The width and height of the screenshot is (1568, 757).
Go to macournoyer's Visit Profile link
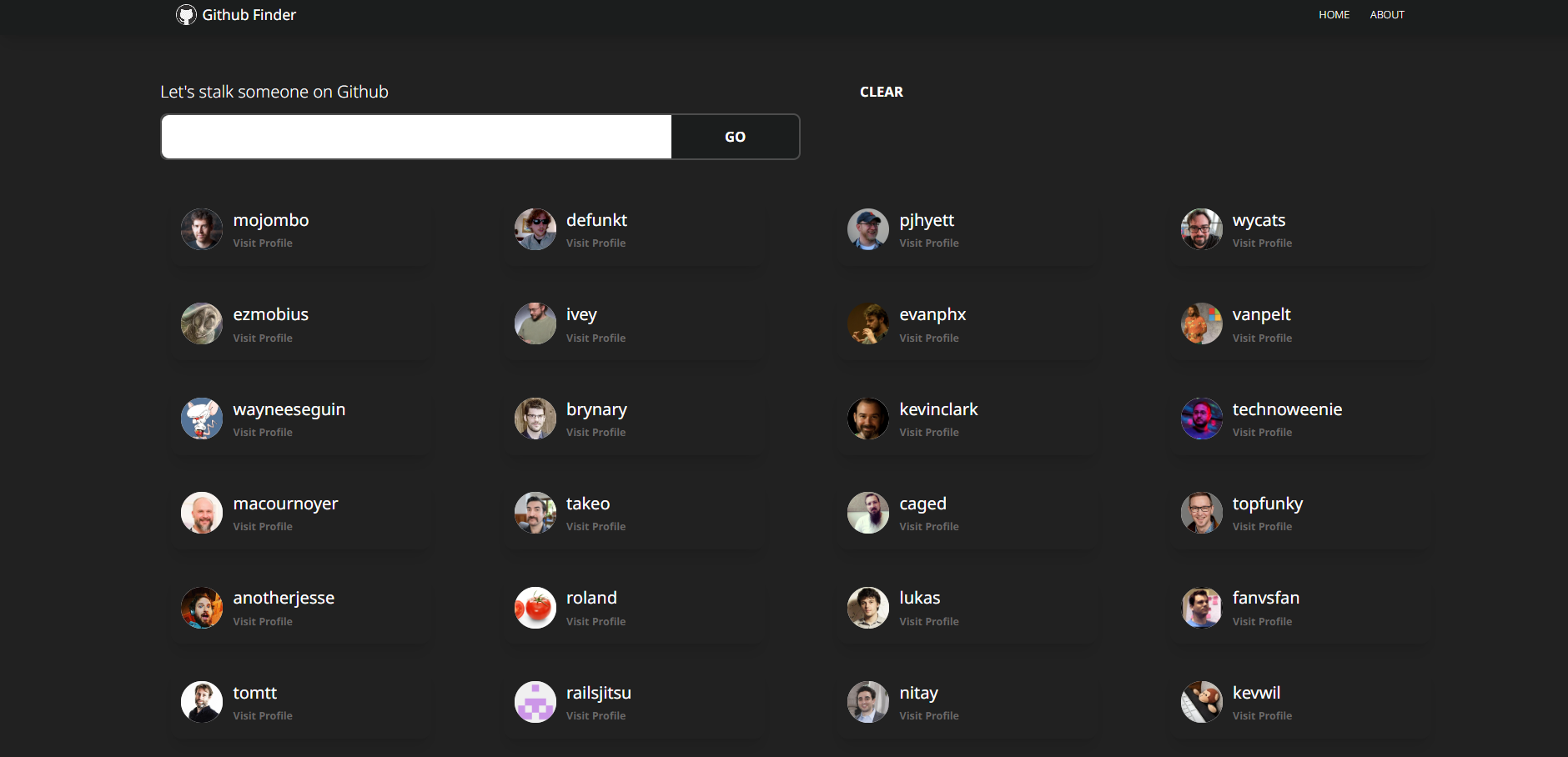(x=263, y=527)
